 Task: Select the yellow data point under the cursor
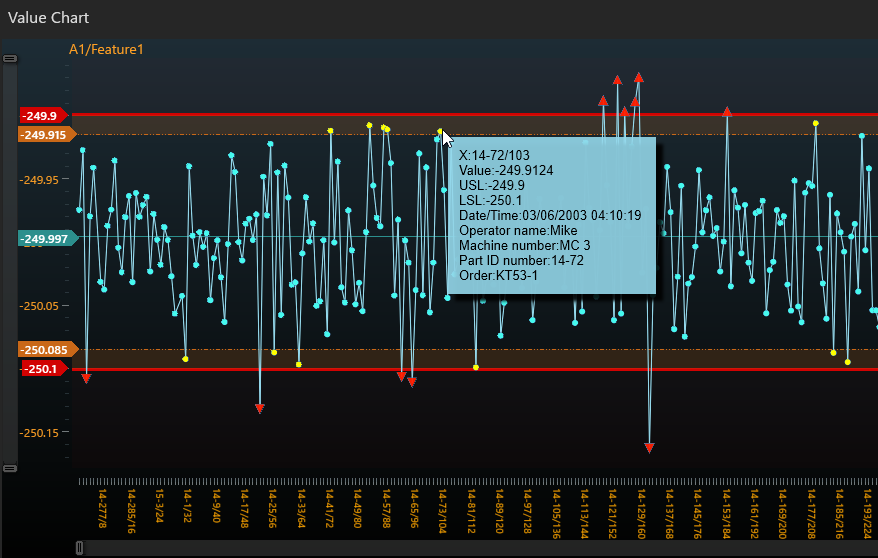pos(439,131)
